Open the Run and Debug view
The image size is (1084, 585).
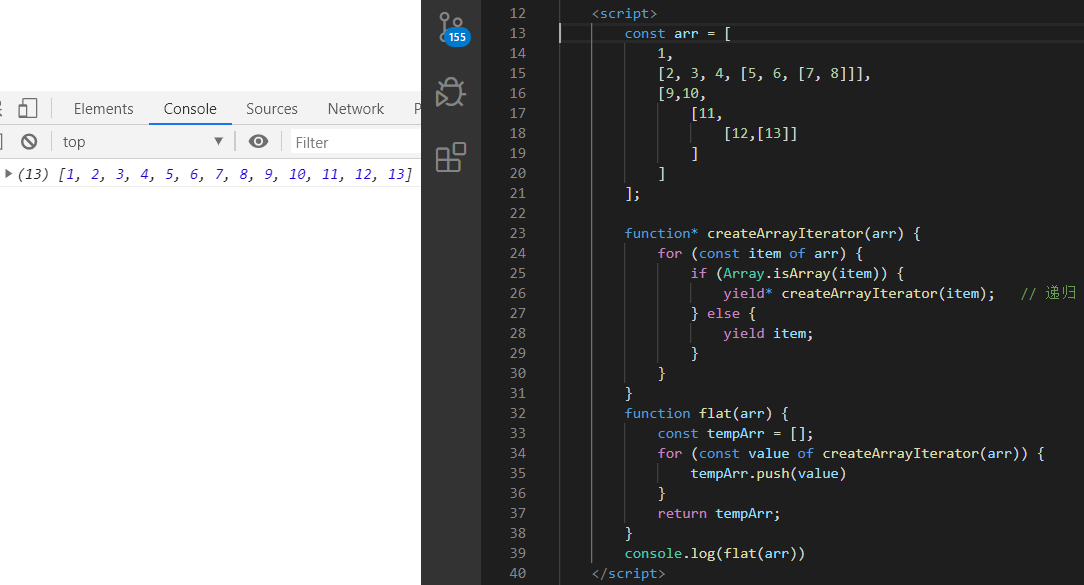coord(451,92)
